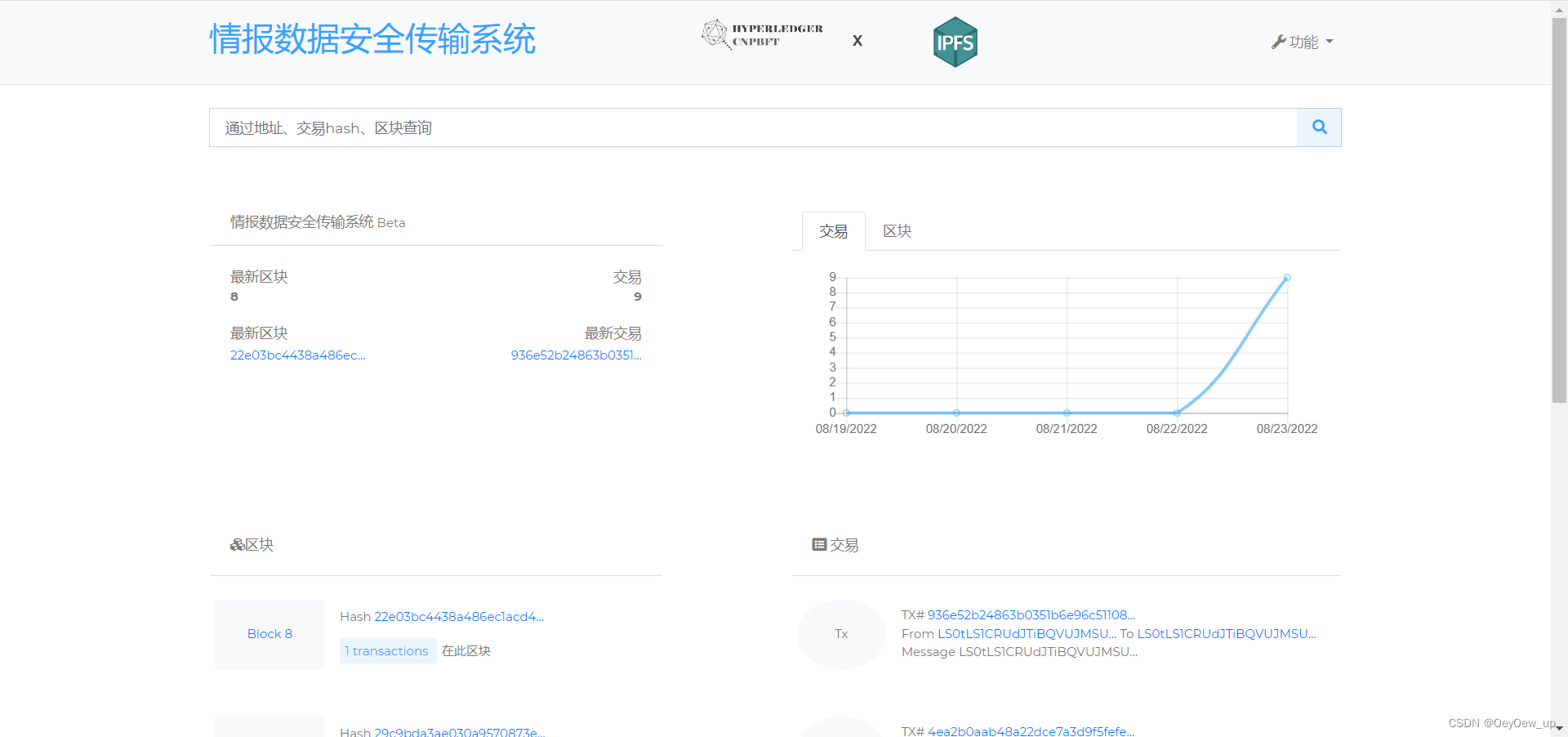Click the 最新区块 value 8
Image resolution: width=1568 pixels, height=737 pixels.
point(234,297)
